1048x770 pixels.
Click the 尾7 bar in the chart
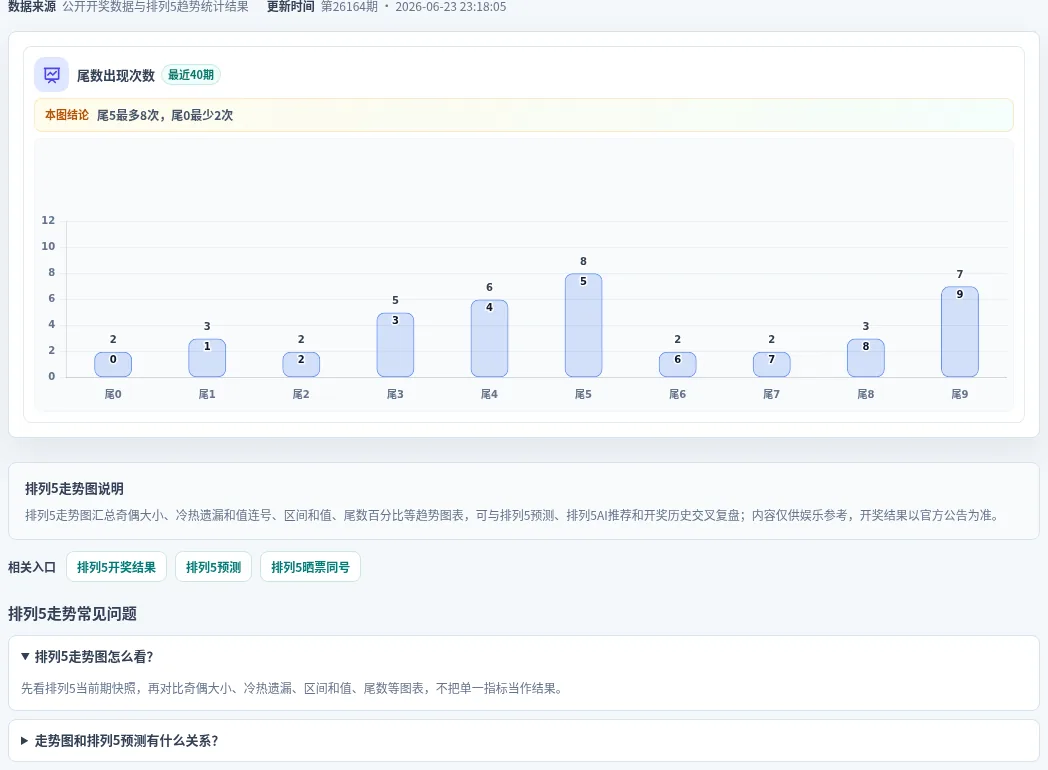tap(771, 364)
